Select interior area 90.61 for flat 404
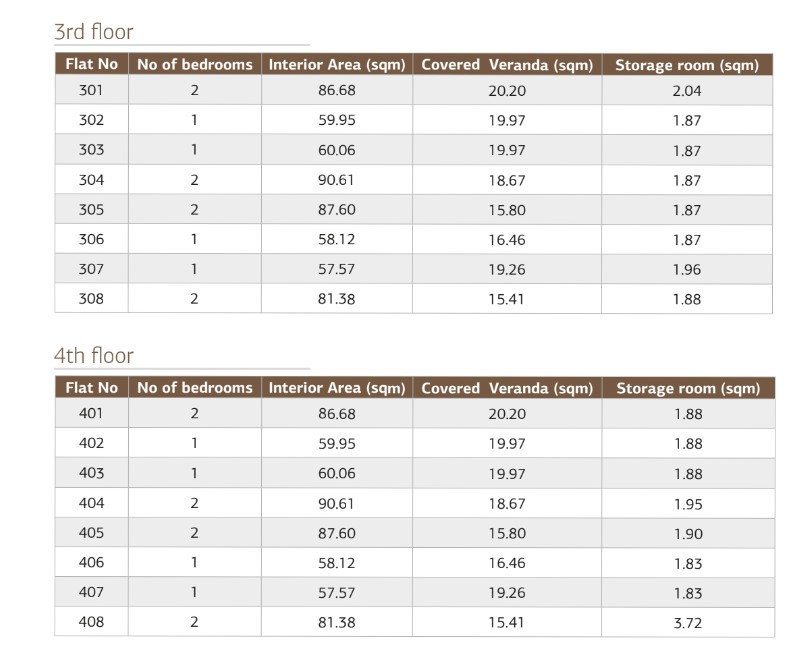The height and width of the screenshot is (661, 811). point(337,503)
